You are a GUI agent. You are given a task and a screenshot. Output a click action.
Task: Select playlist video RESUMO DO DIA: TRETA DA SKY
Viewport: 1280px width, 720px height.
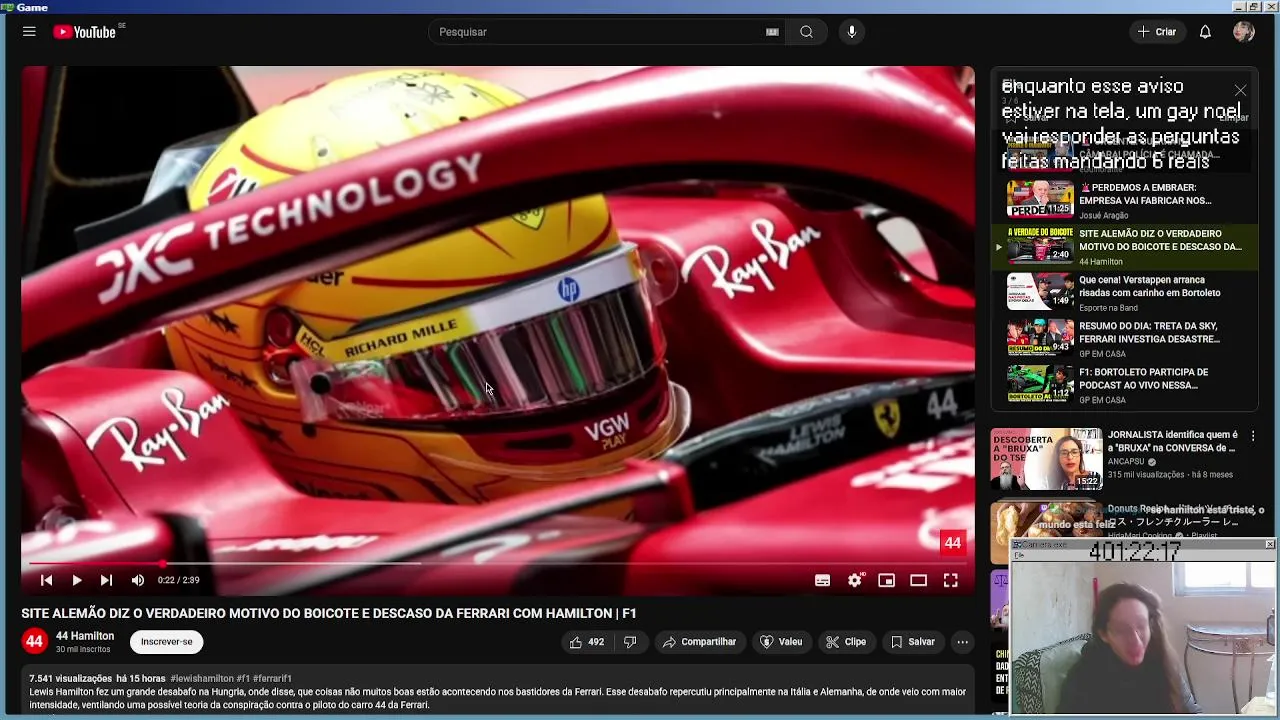click(x=1124, y=339)
